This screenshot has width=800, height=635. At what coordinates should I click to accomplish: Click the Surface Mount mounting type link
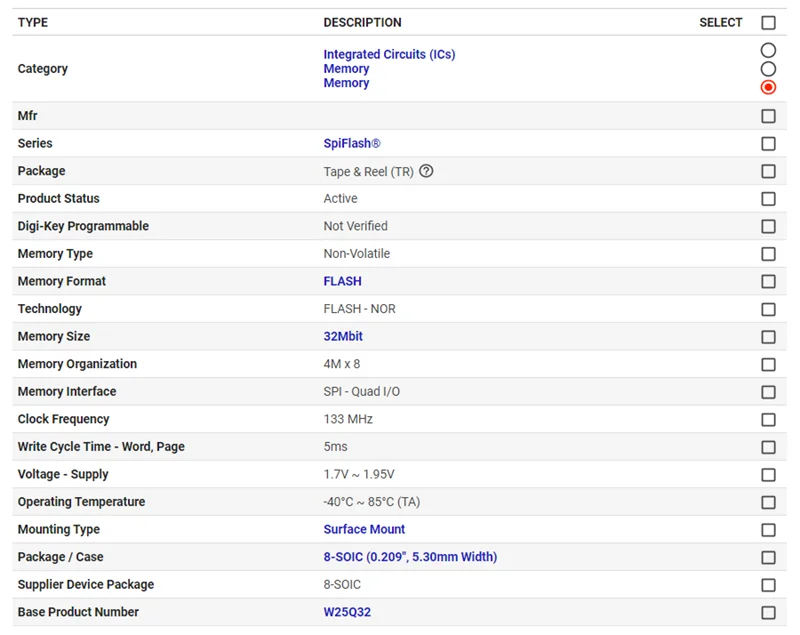364,529
